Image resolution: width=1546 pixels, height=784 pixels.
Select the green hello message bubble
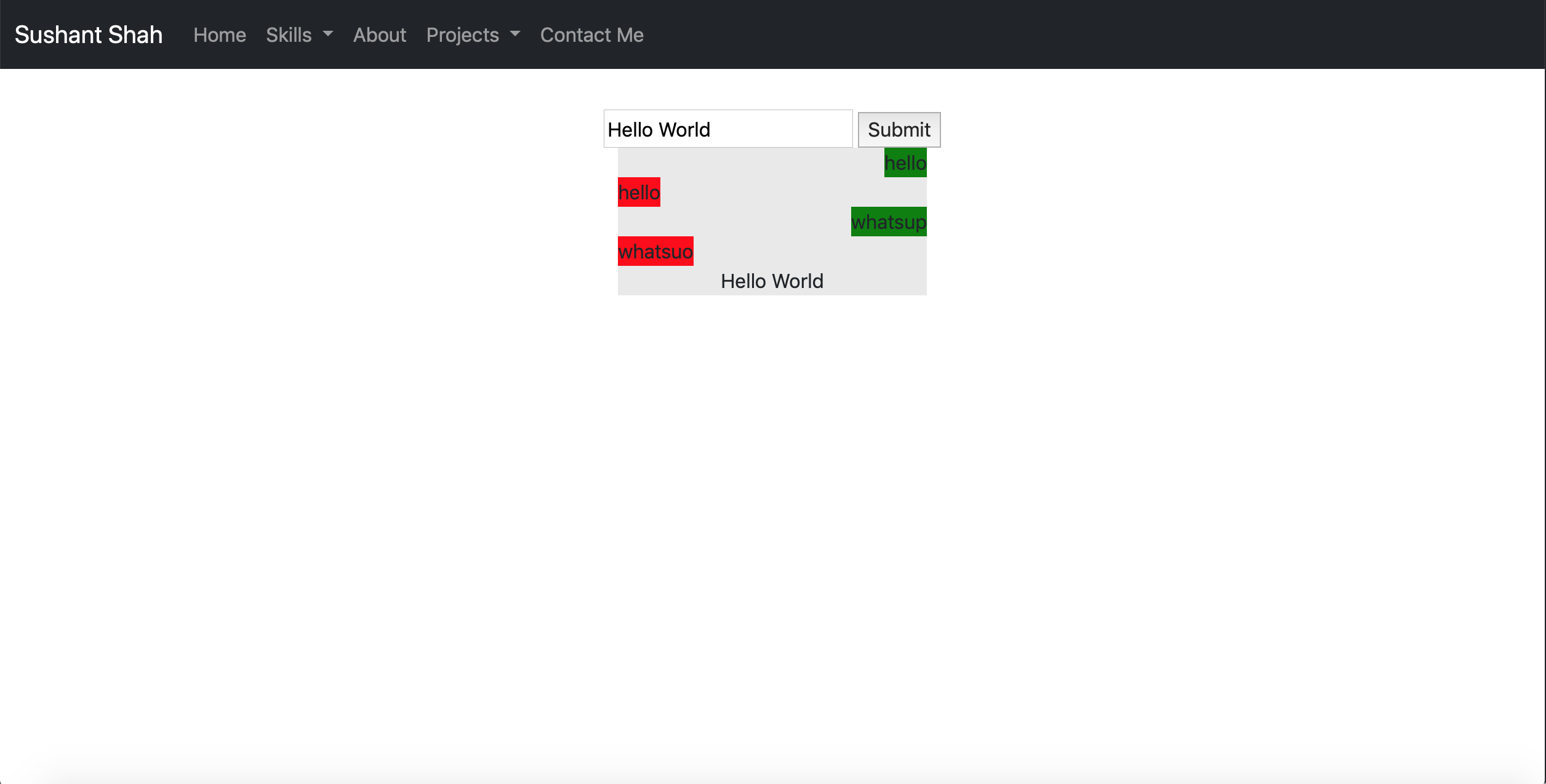tap(905, 163)
